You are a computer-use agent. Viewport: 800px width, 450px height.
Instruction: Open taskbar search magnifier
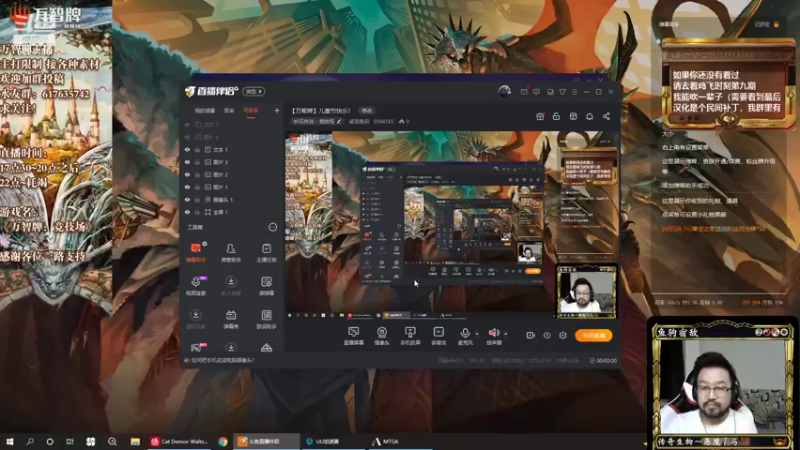click(x=30, y=441)
